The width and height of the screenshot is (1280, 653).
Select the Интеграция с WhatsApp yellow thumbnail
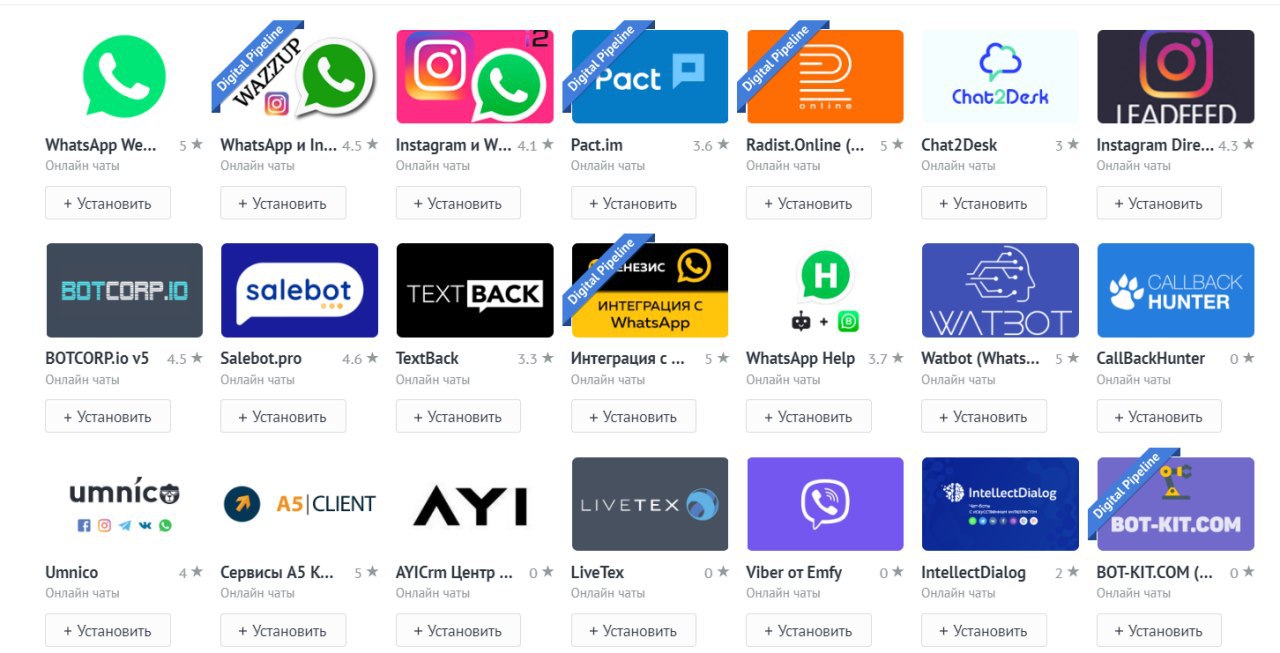(650, 290)
